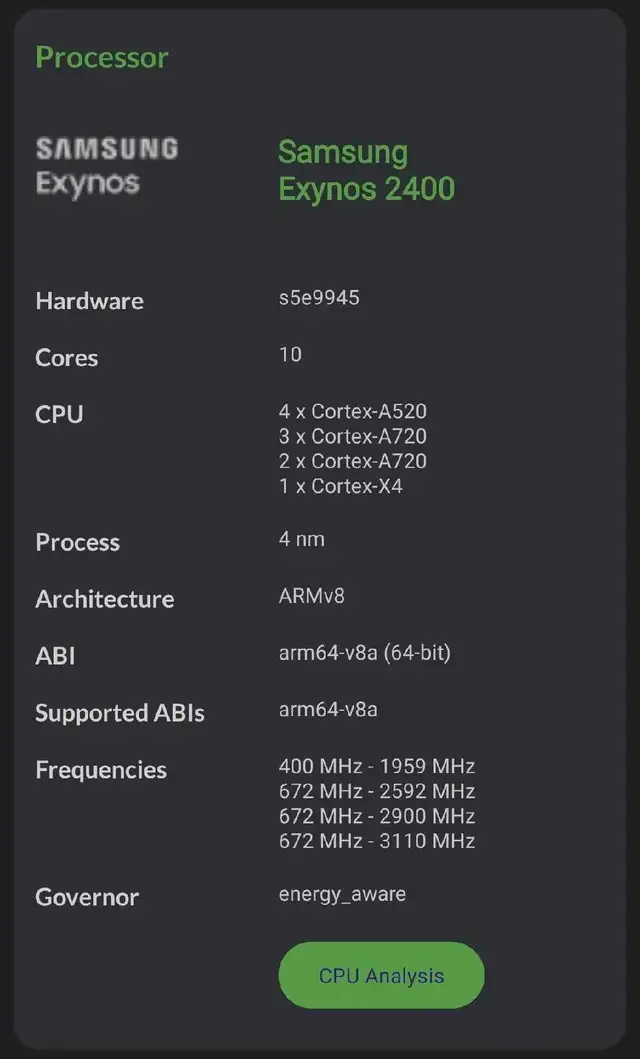Tap the Governor label
The height and width of the screenshot is (1059, 640).
click(x=87, y=898)
